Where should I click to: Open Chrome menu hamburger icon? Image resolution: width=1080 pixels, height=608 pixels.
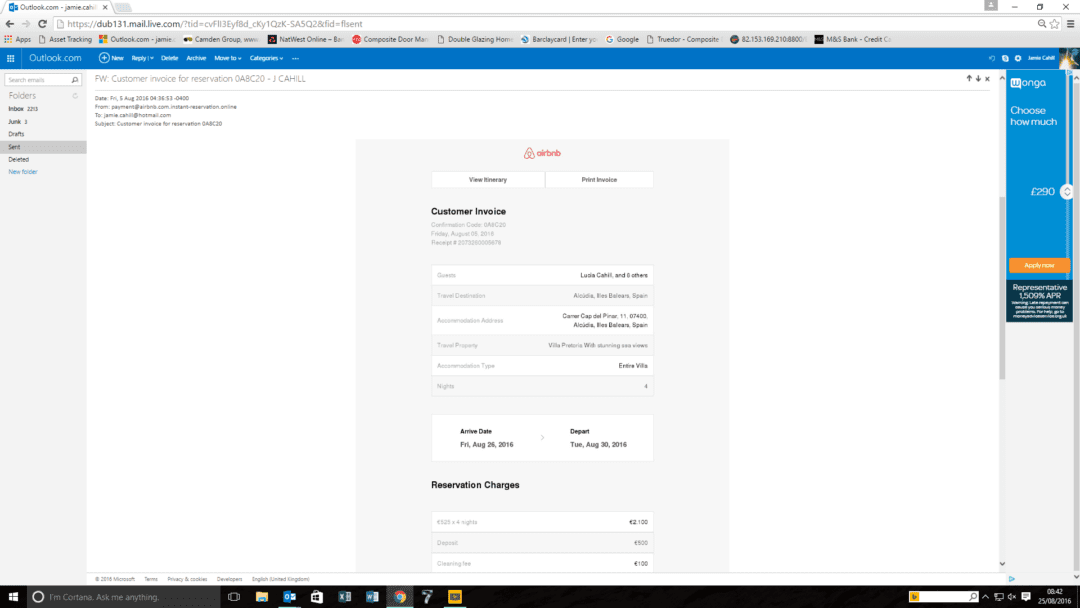point(1070,23)
